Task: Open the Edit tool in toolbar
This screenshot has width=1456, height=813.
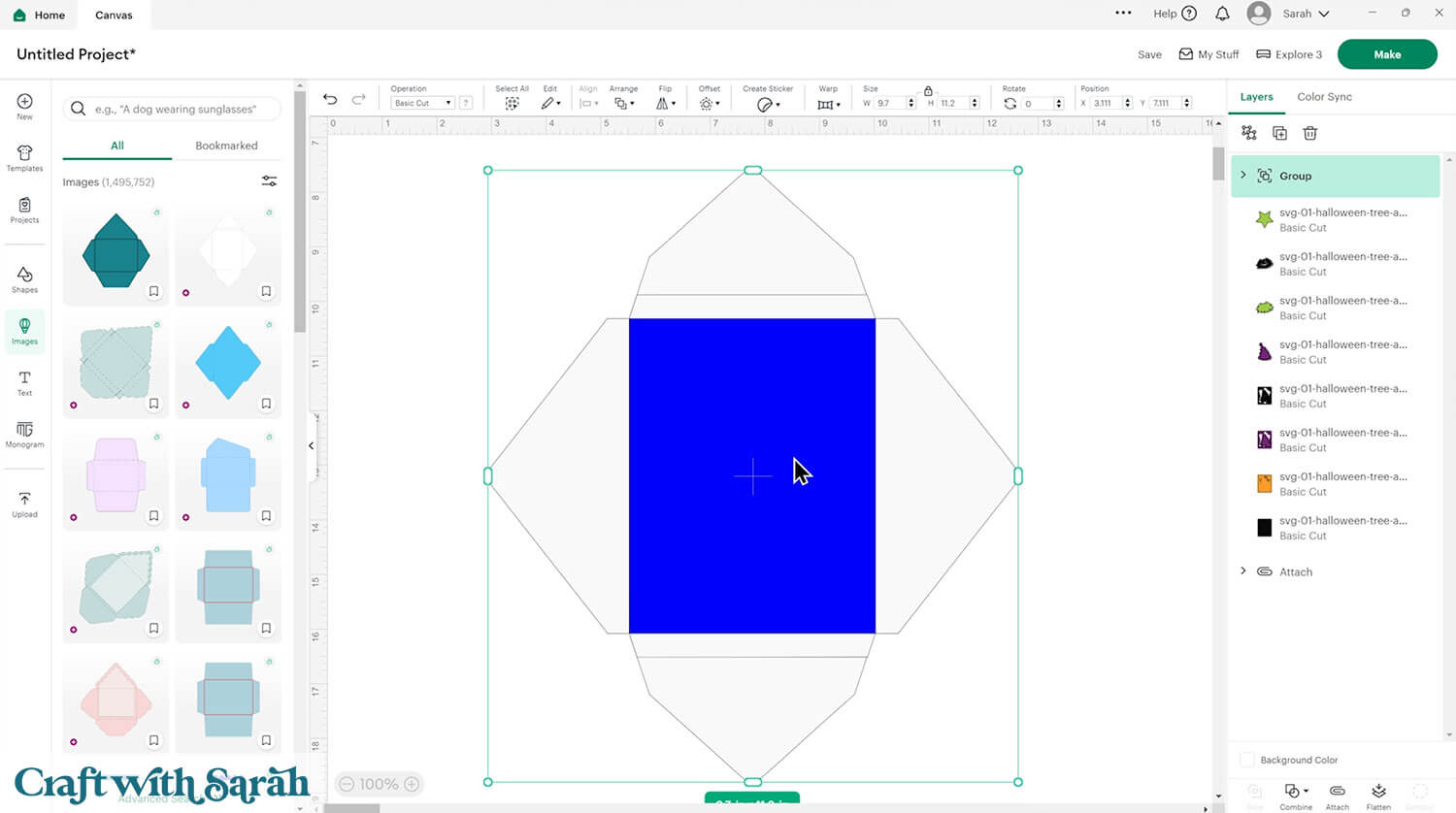Action: (x=550, y=103)
